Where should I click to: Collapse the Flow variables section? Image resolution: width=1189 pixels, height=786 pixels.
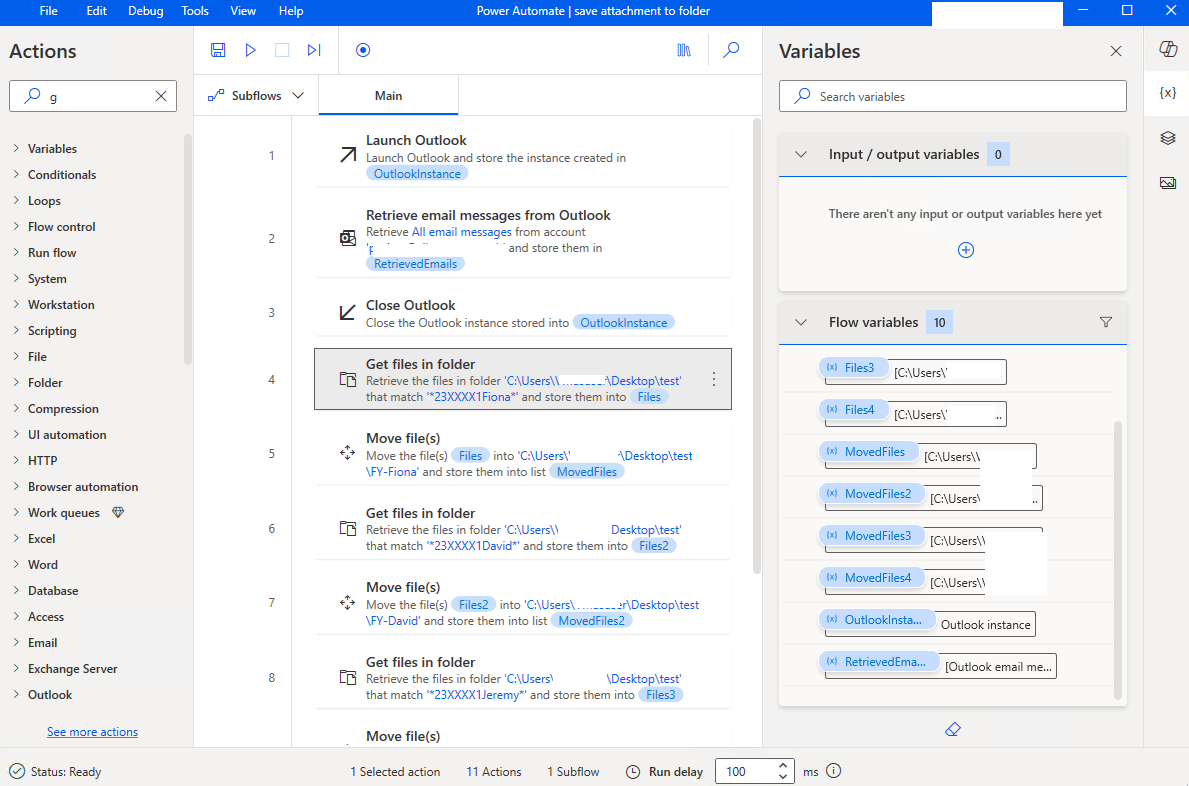(801, 322)
